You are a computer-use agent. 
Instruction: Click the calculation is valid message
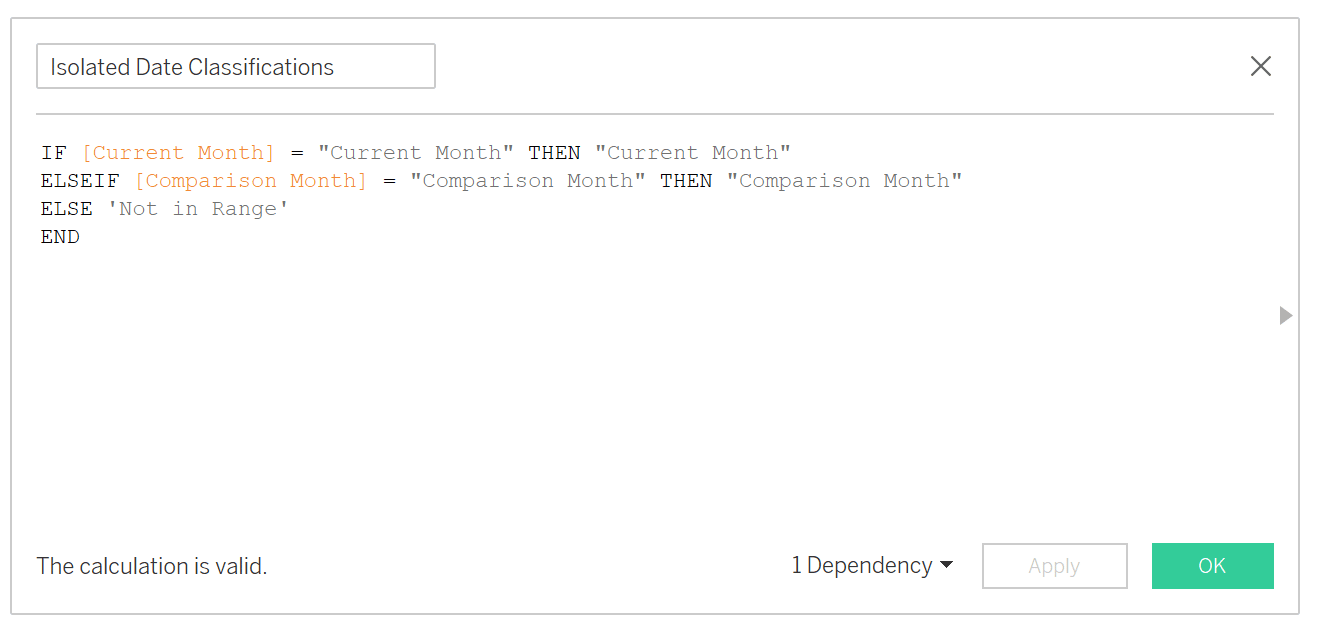pyautogui.click(x=151, y=565)
